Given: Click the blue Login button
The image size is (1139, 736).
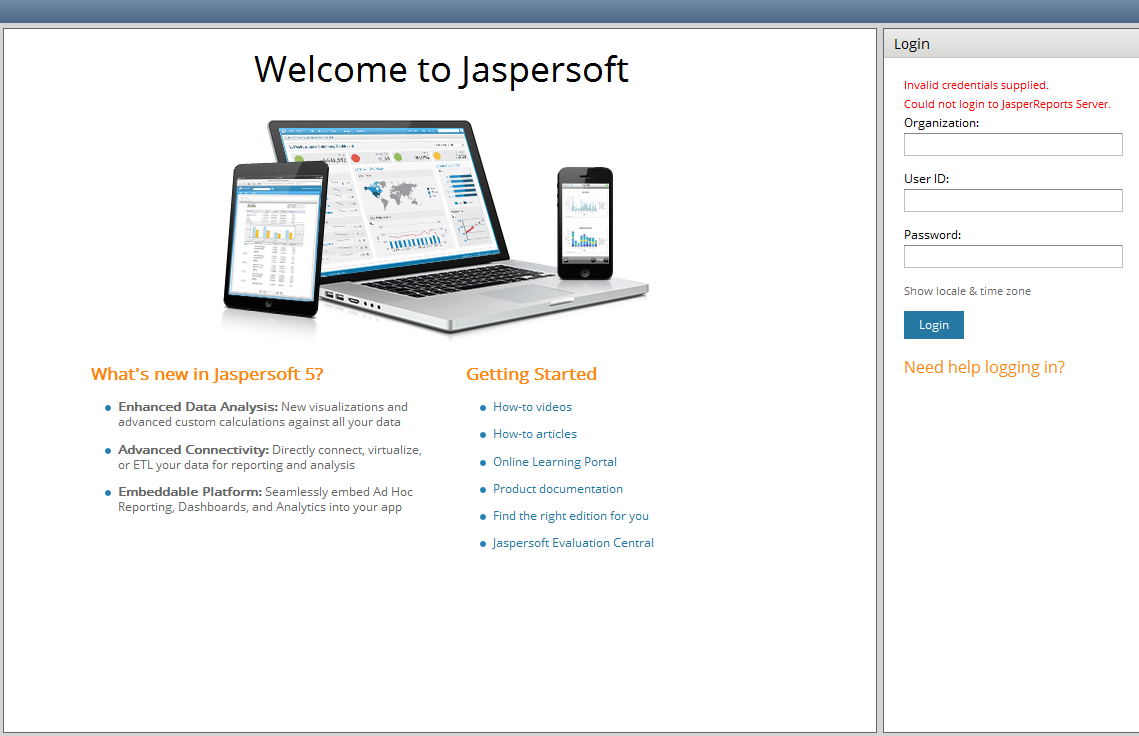Looking at the screenshot, I should pyautogui.click(x=933, y=325).
